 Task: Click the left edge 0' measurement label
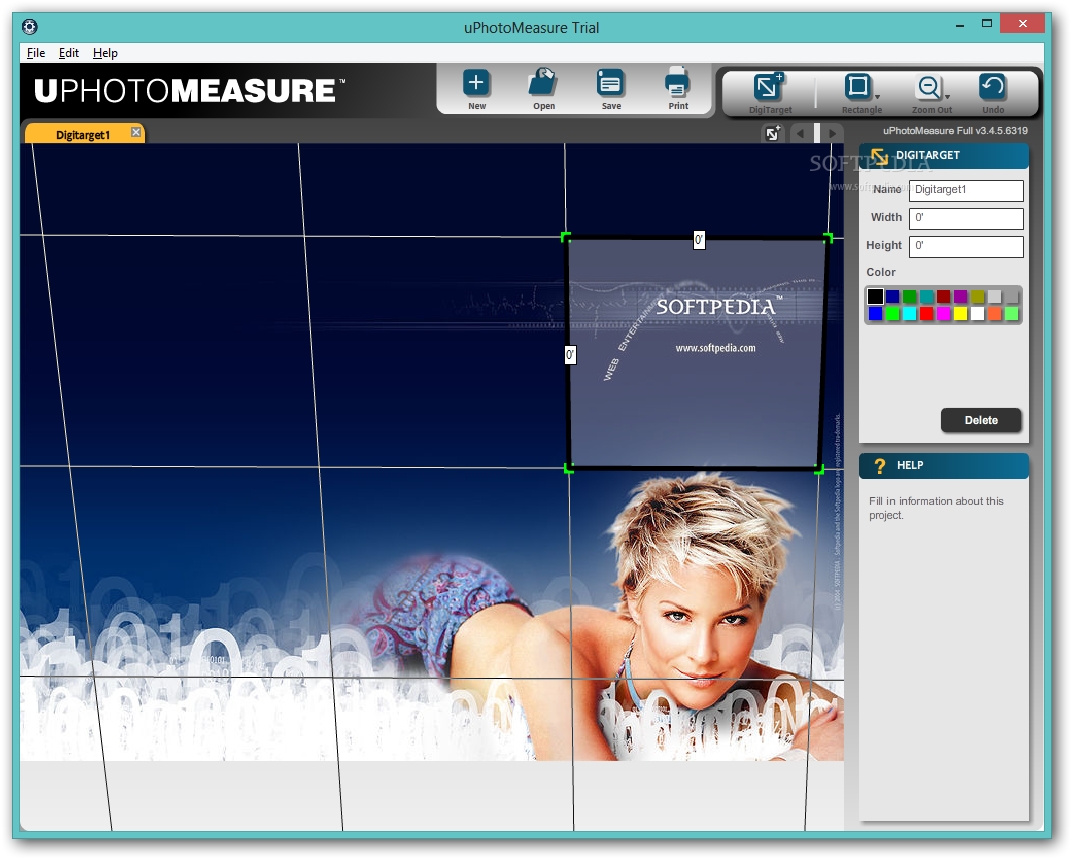click(x=570, y=355)
